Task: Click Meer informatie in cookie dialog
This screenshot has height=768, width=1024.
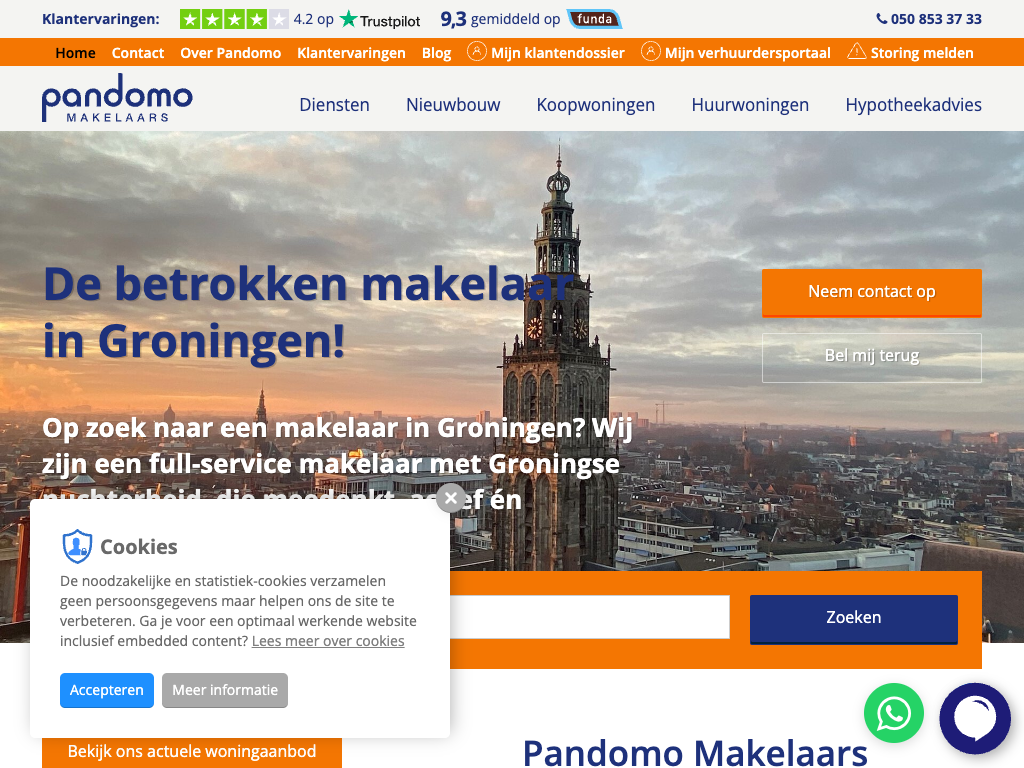Action: [x=225, y=690]
